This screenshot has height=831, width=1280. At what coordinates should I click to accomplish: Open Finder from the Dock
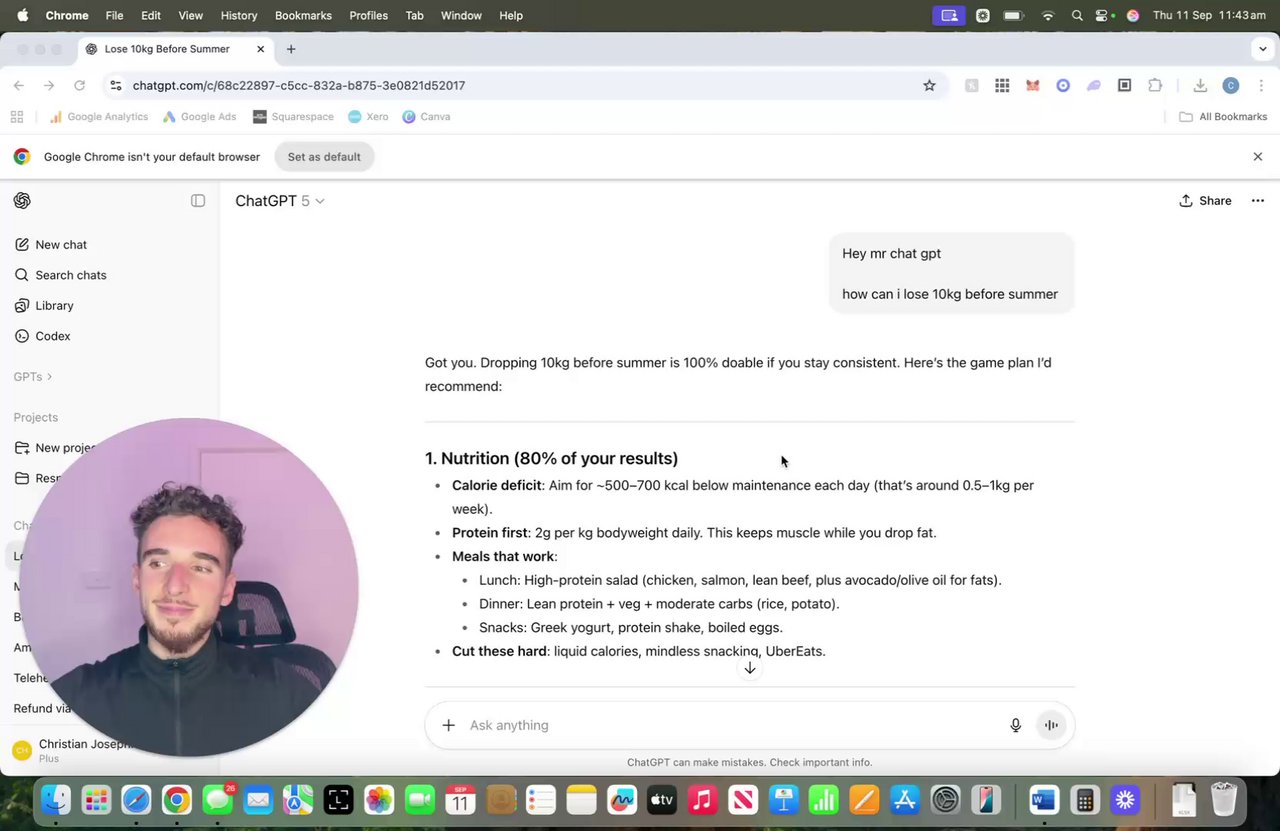[x=56, y=800]
